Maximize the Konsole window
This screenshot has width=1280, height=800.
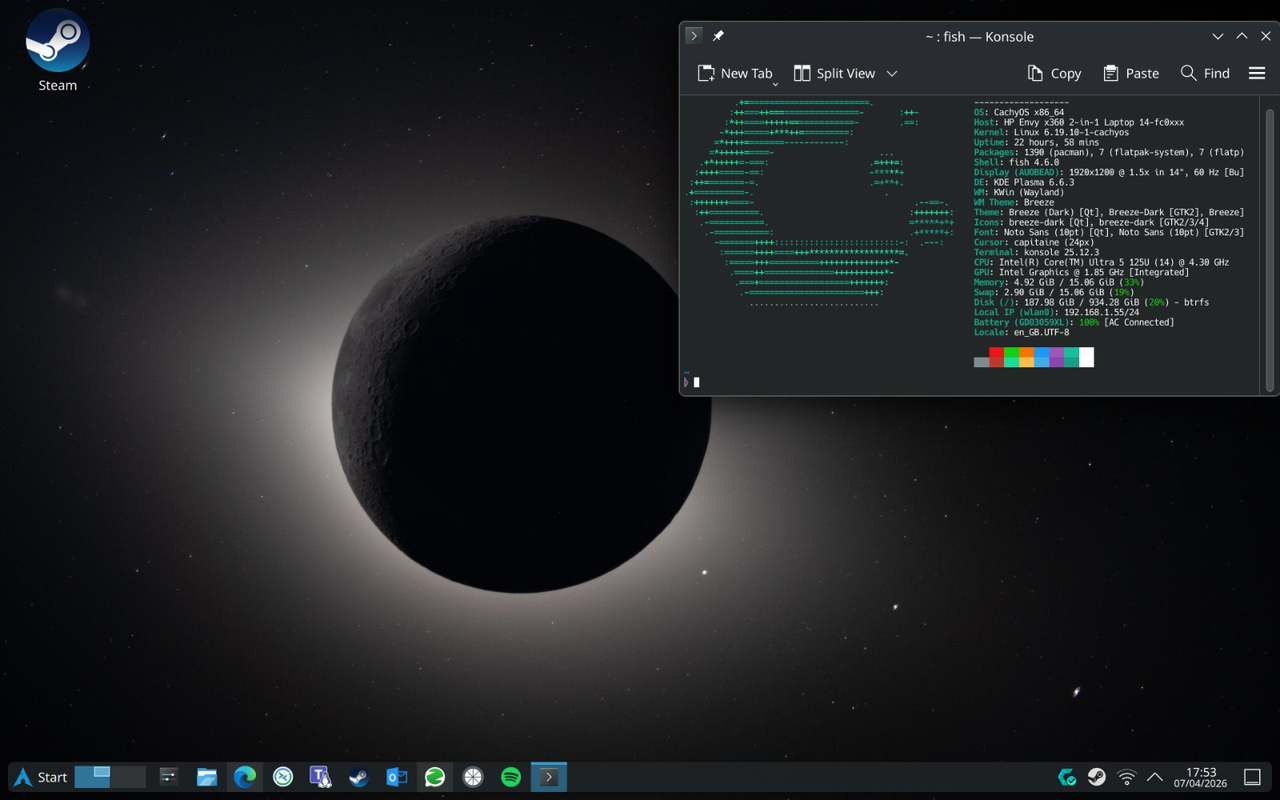(1242, 36)
